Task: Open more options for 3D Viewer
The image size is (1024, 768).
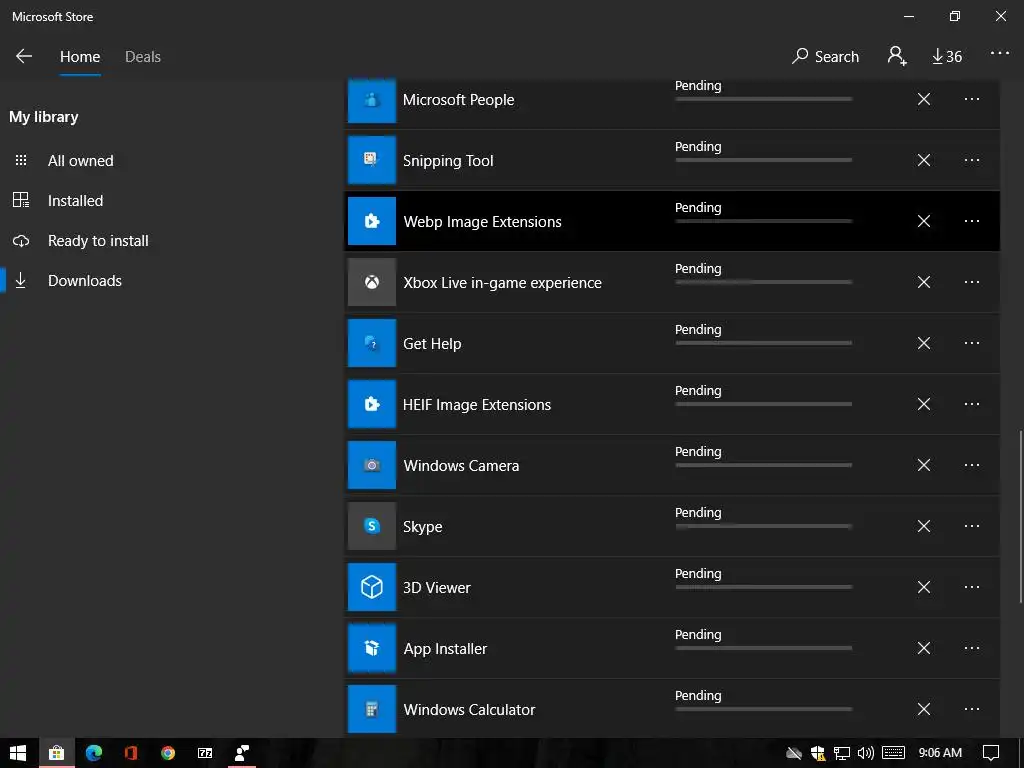Action: pyautogui.click(x=972, y=587)
